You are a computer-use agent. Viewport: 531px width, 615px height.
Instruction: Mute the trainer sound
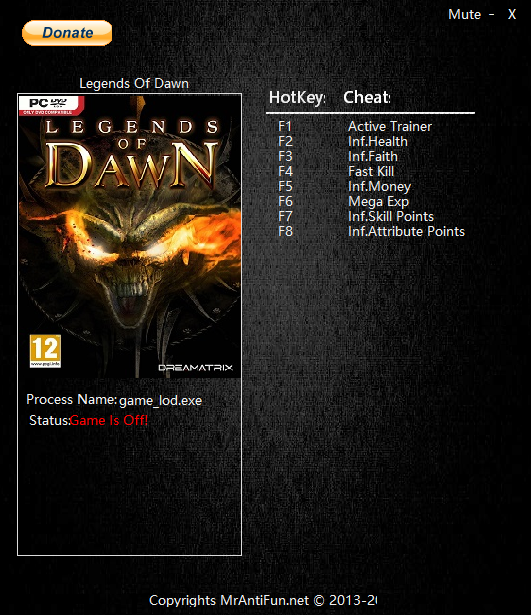(464, 15)
